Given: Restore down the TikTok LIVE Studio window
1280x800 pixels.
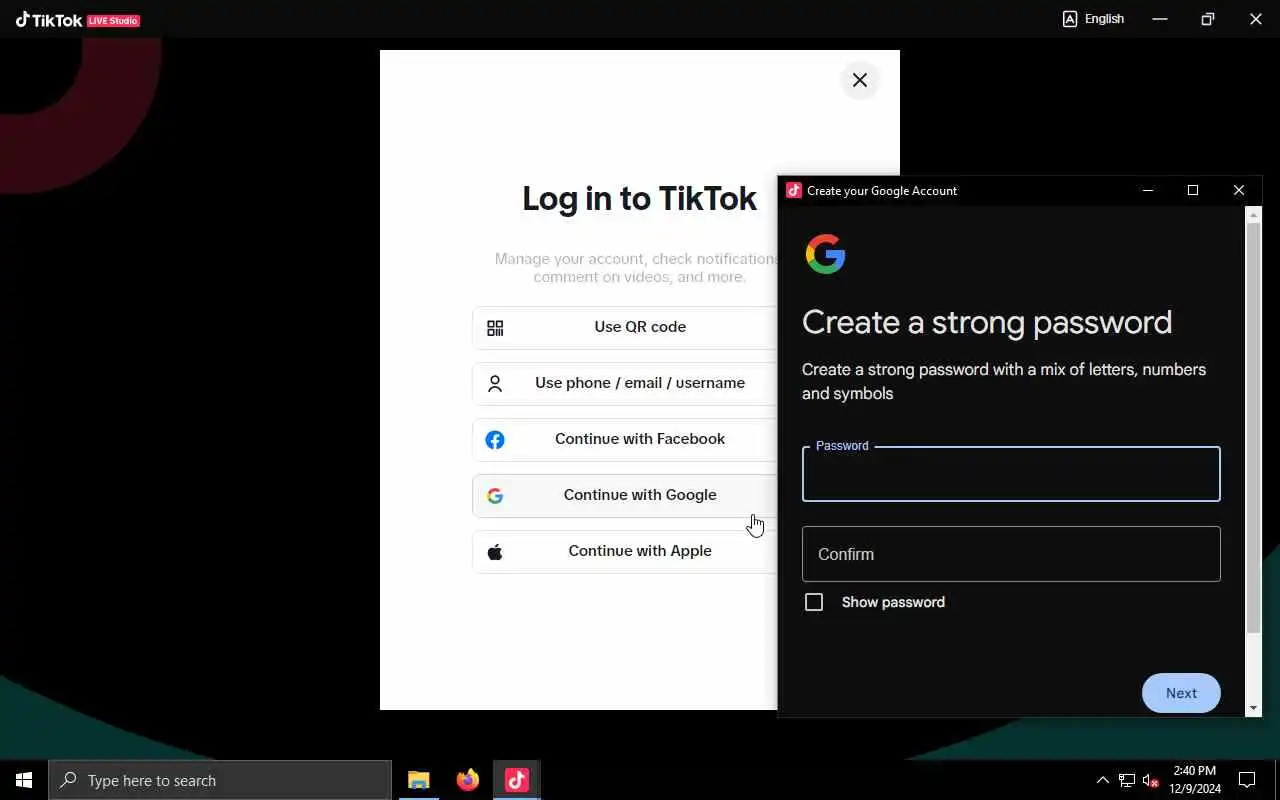Looking at the screenshot, I should [1208, 19].
